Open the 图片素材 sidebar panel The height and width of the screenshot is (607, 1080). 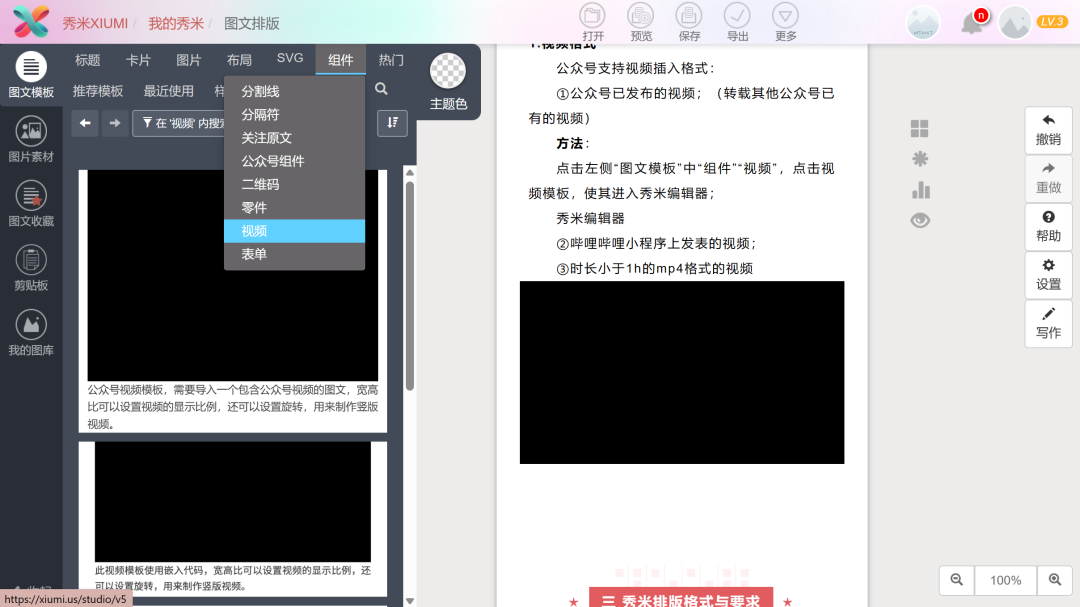point(31,139)
